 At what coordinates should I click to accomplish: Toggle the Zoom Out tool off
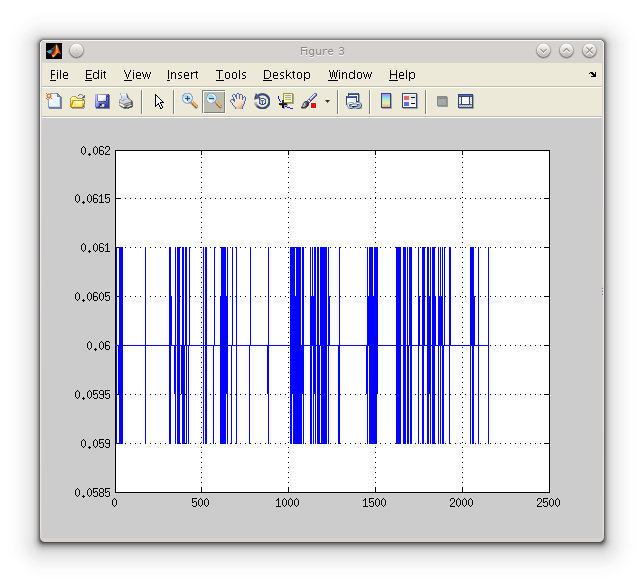tap(214, 101)
